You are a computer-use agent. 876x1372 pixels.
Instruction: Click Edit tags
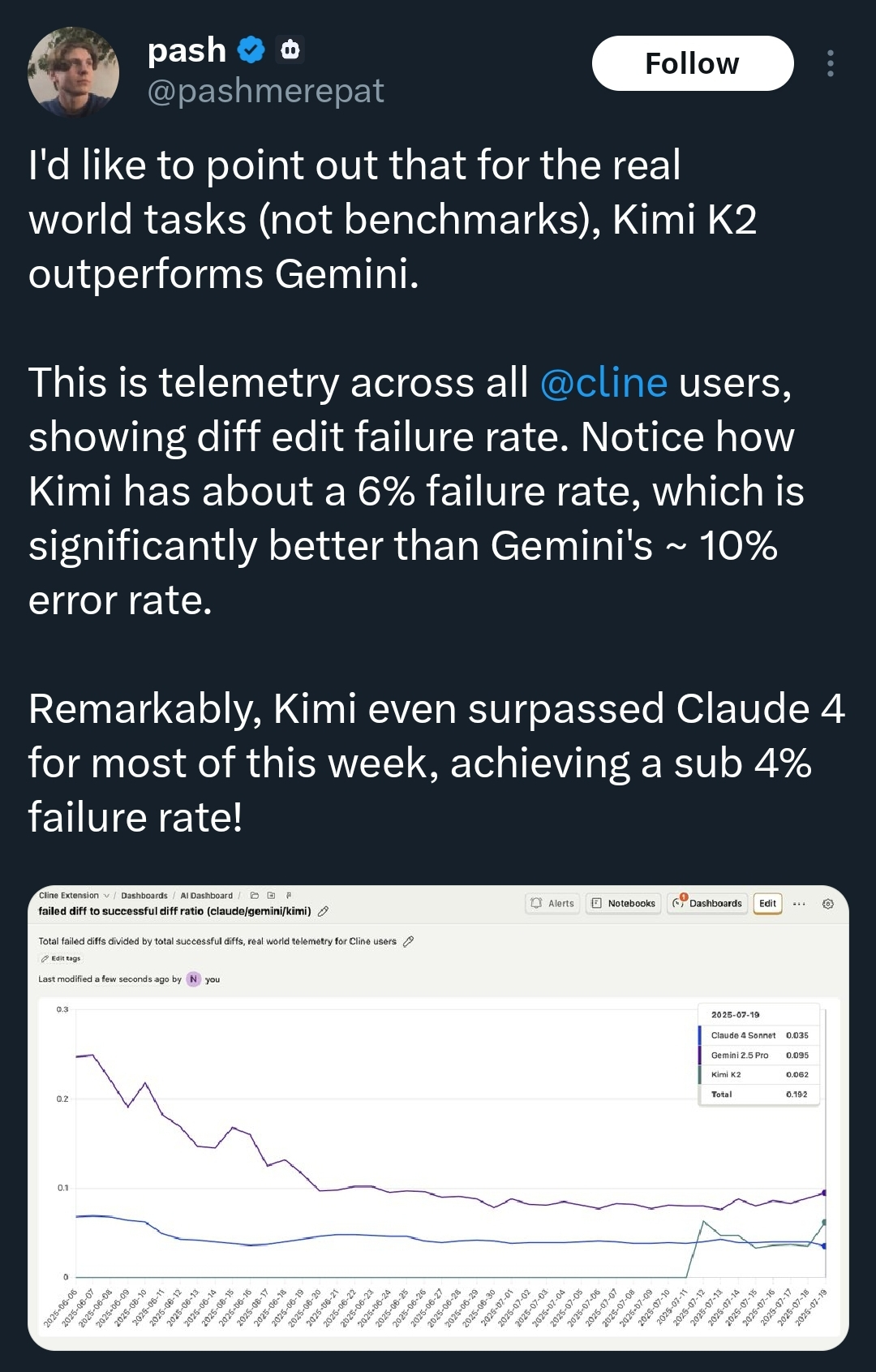coord(61,958)
